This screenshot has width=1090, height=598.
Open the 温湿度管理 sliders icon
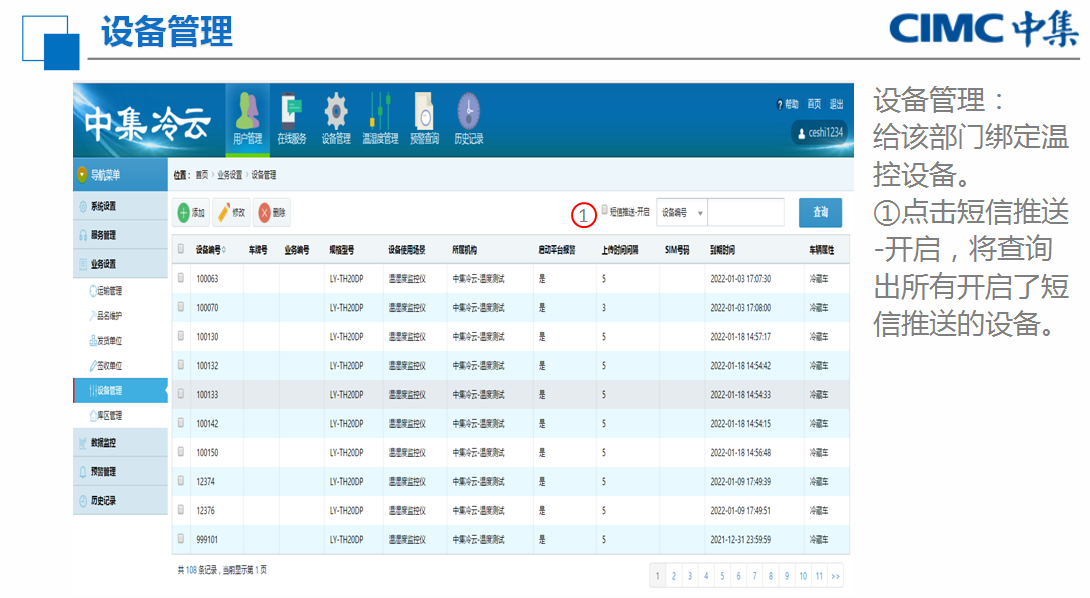[x=380, y=118]
